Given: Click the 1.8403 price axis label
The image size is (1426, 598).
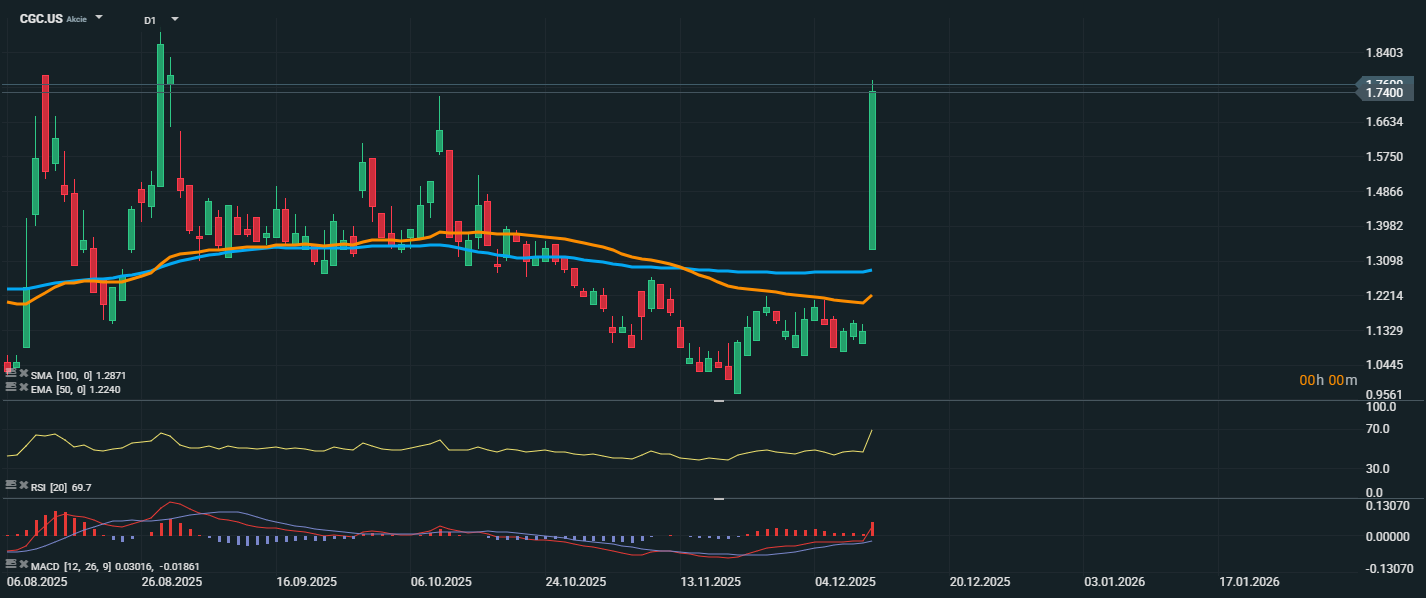Looking at the screenshot, I should click(x=1383, y=53).
